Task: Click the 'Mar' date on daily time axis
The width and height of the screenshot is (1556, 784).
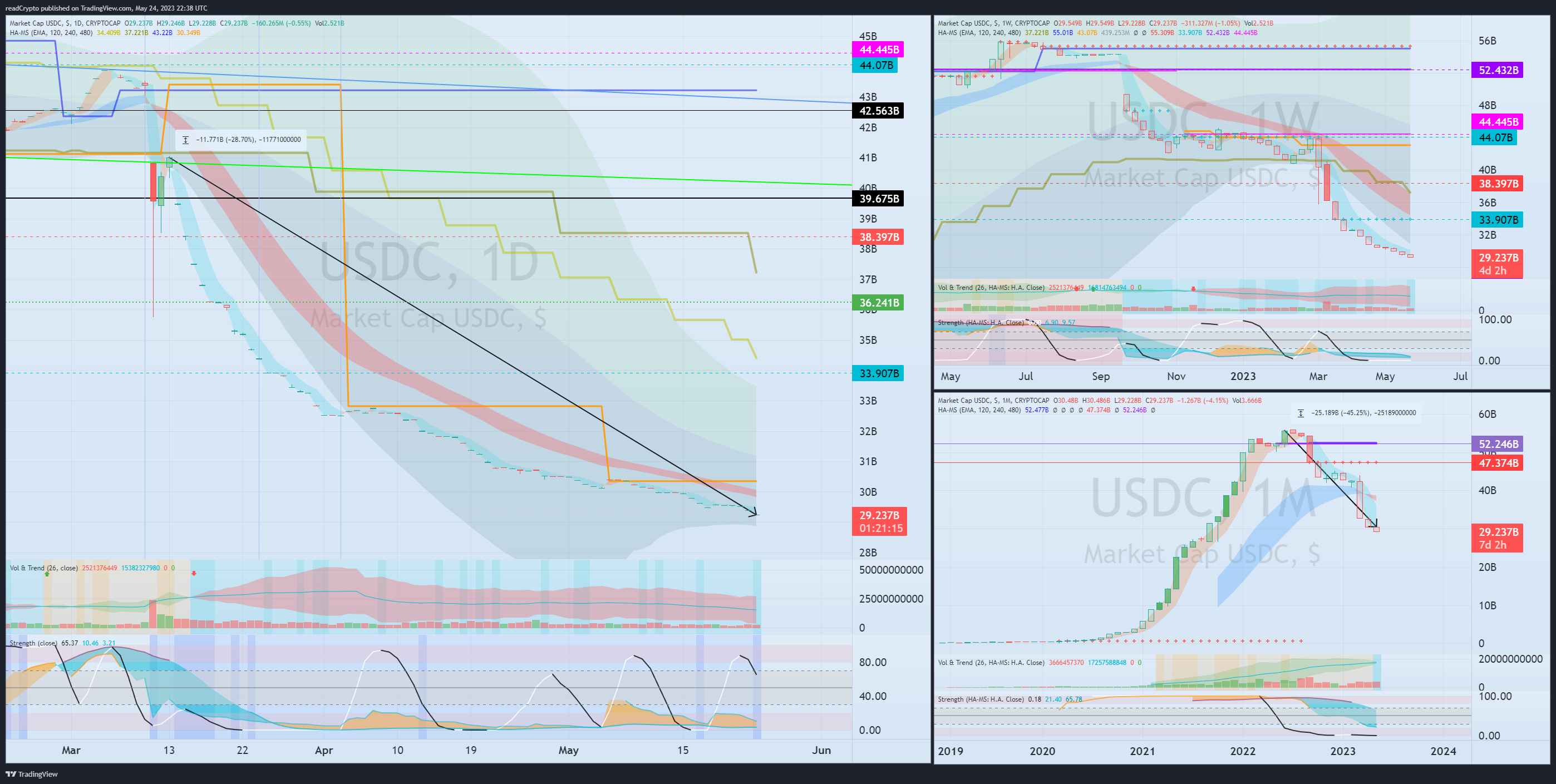Action: tap(71, 750)
